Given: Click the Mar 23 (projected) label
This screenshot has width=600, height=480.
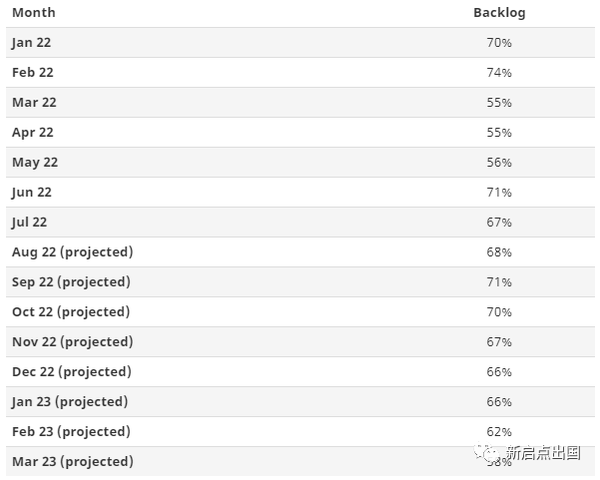Looking at the screenshot, I should 72,462.
